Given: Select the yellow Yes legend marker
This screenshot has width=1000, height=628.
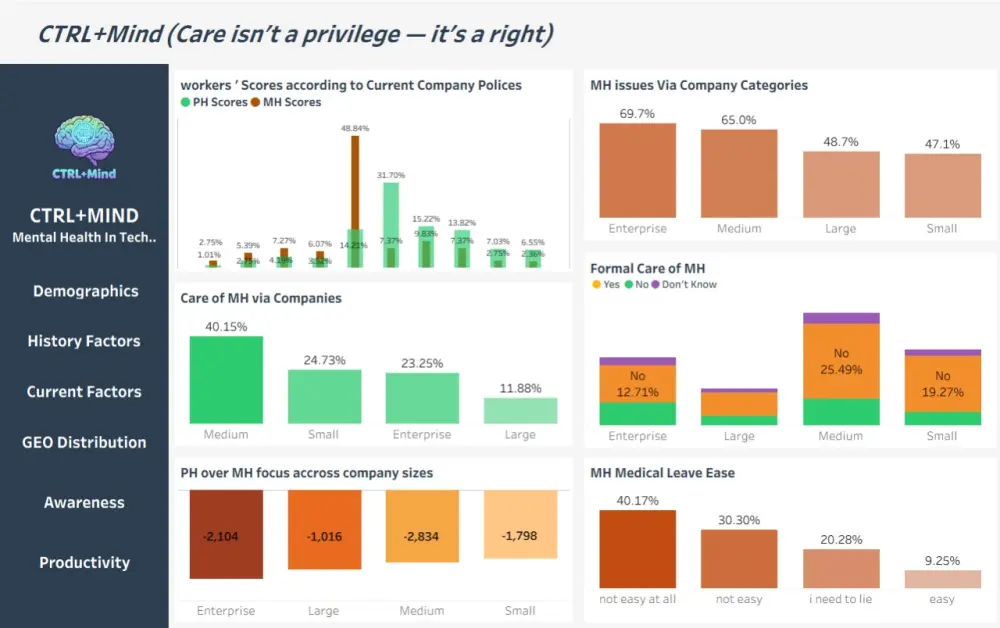Looking at the screenshot, I should [596, 284].
